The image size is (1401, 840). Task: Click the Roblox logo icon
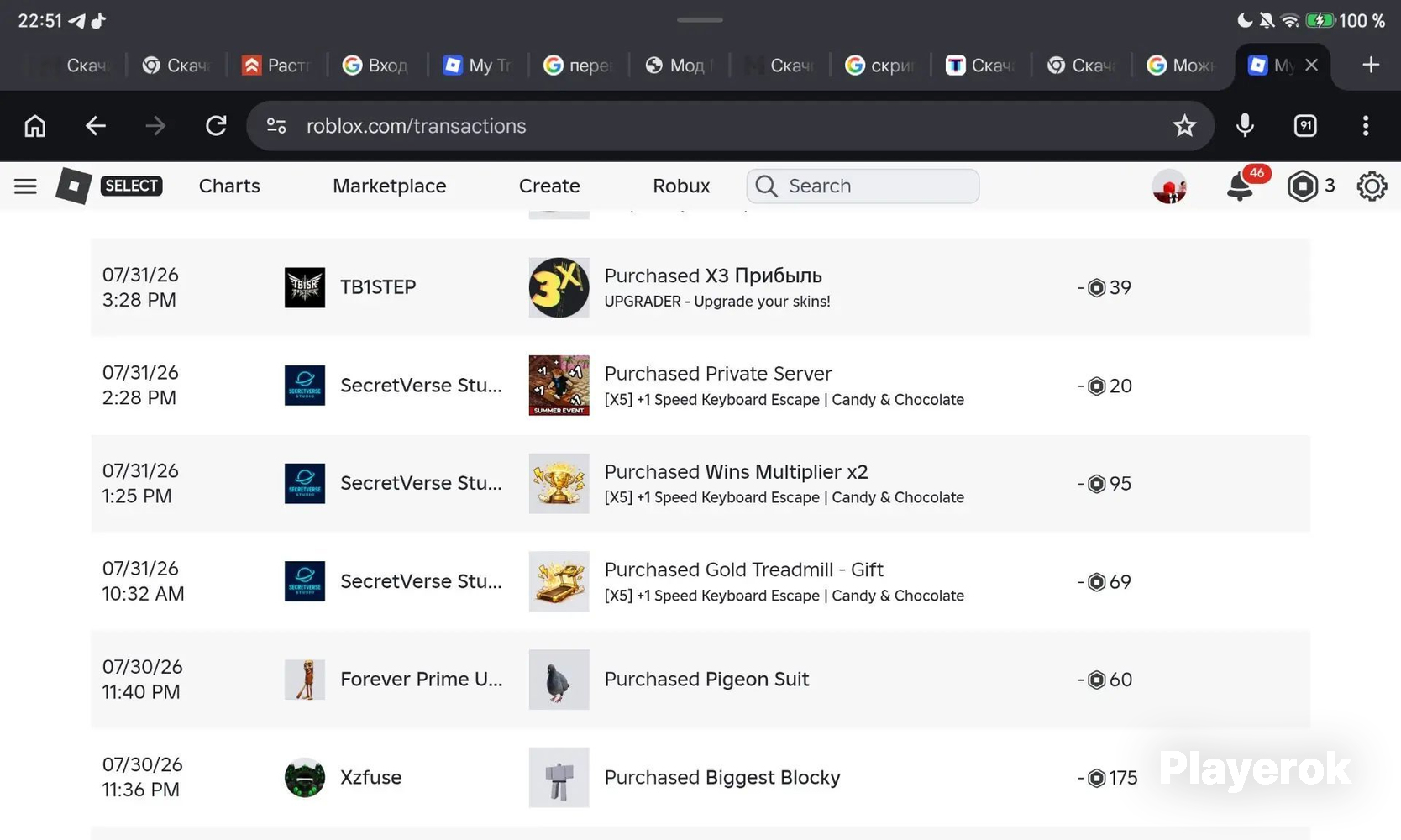point(73,186)
